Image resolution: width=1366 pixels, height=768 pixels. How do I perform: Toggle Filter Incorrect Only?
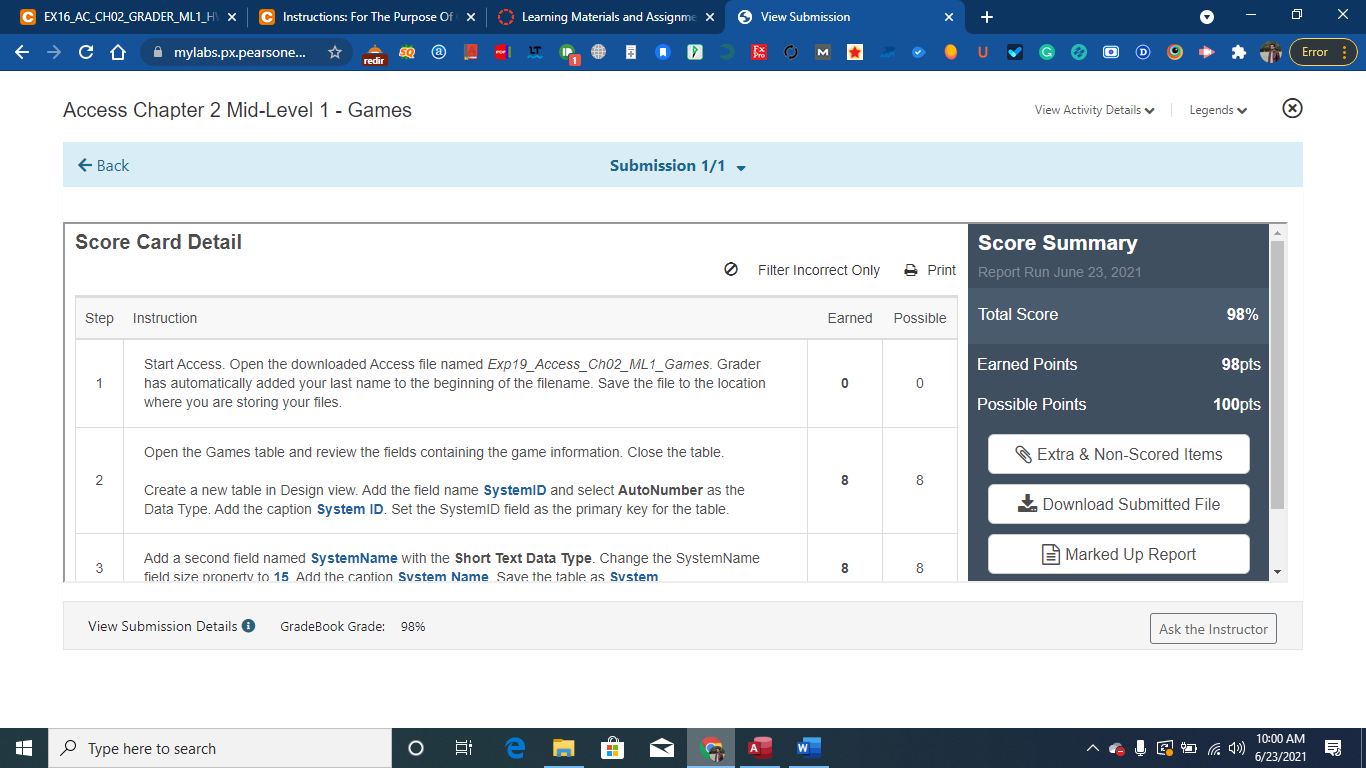[803, 270]
